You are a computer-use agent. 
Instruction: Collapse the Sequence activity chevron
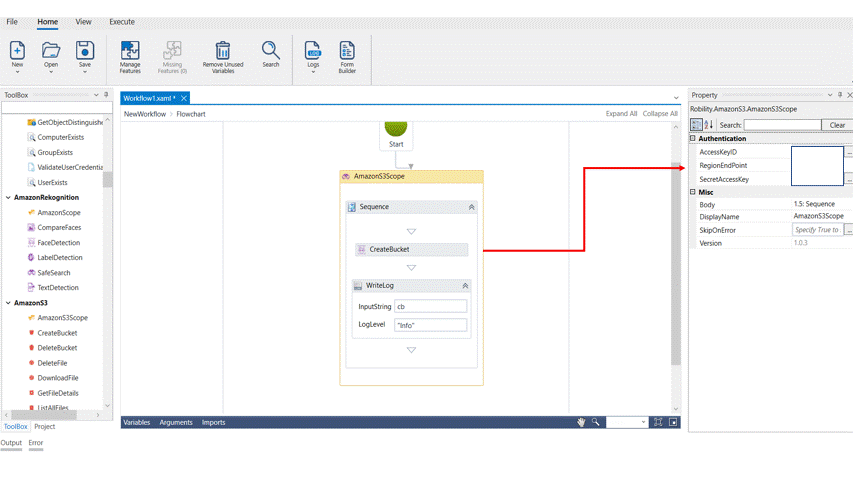point(472,207)
